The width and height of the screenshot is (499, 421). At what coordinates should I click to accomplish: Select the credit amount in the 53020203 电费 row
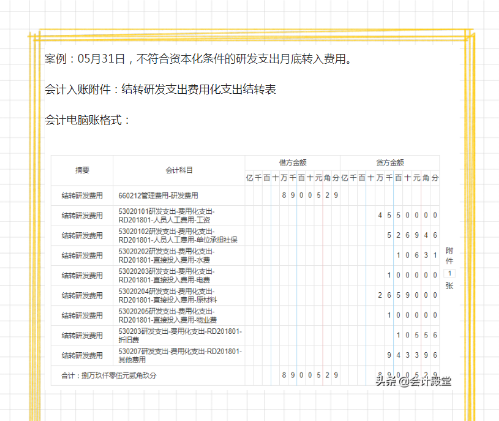click(x=412, y=275)
